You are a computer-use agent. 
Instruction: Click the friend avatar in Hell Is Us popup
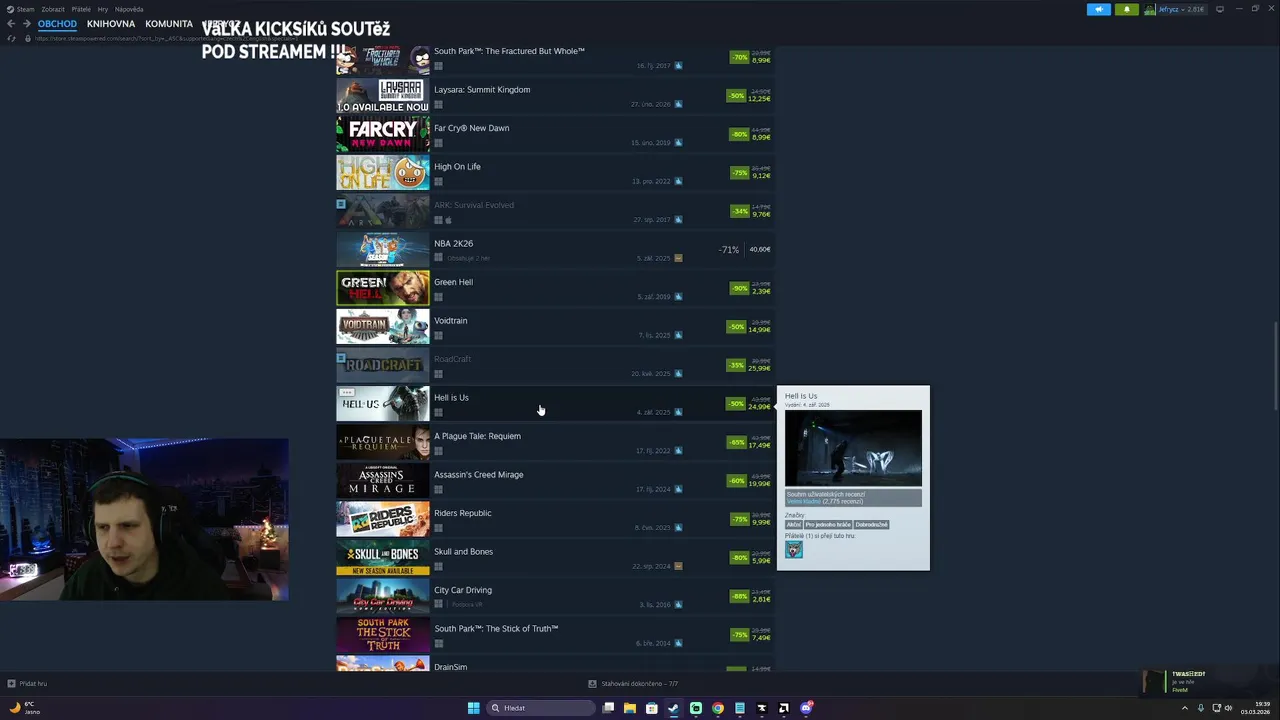tap(794, 550)
